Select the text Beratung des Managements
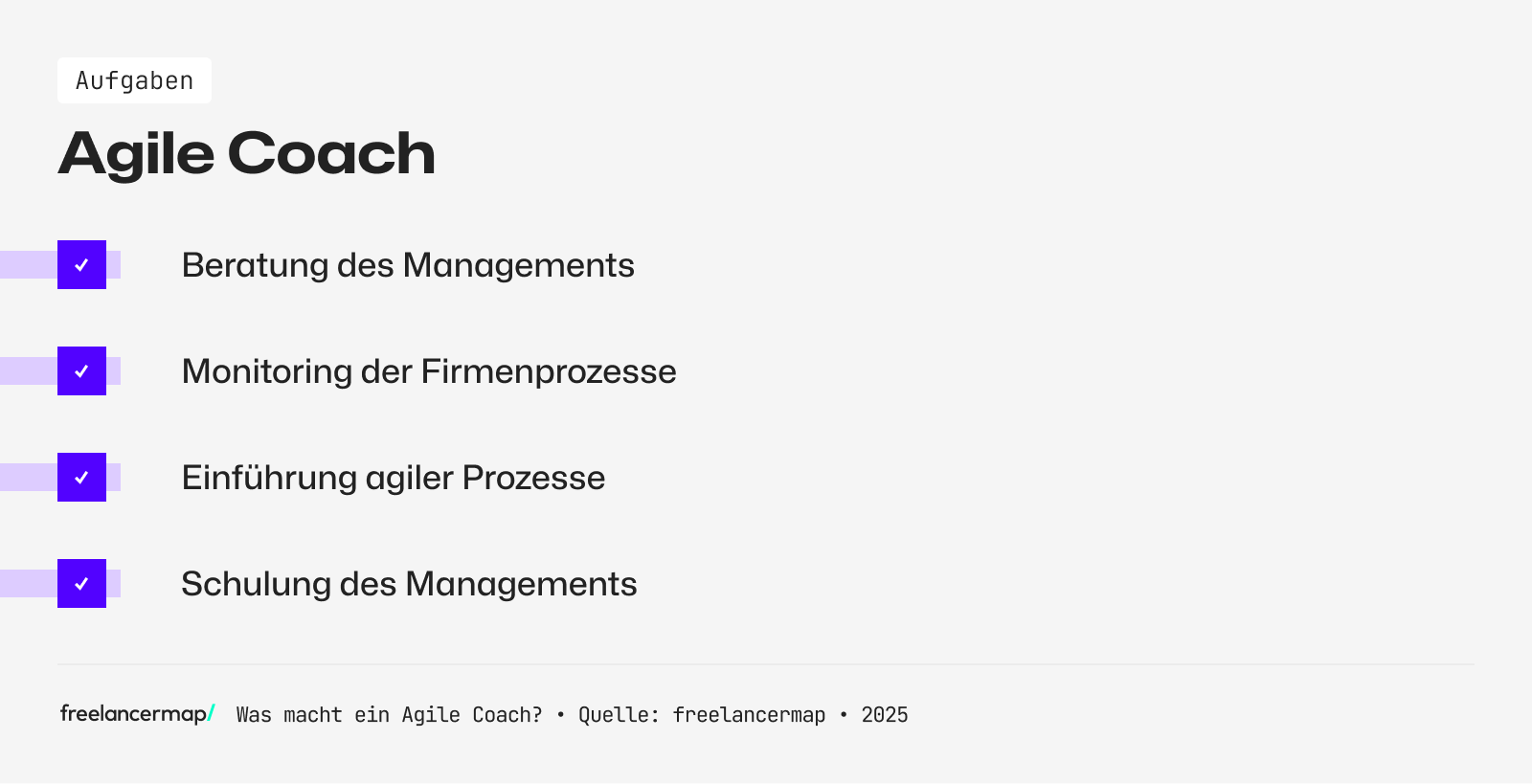This screenshot has width=1532, height=784. tap(408, 265)
